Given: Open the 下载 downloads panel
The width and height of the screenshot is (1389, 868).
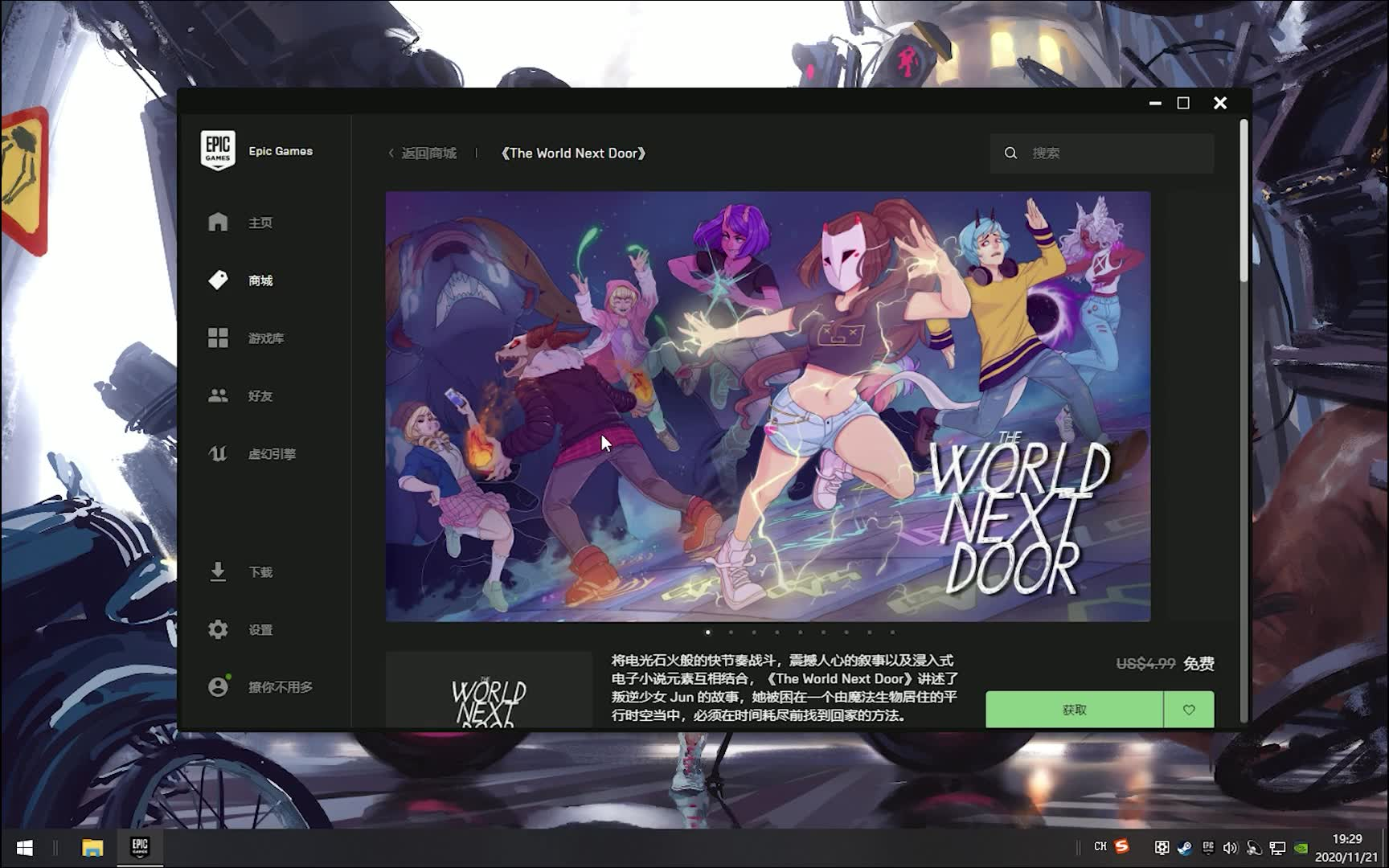Looking at the screenshot, I should pos(260,571).
